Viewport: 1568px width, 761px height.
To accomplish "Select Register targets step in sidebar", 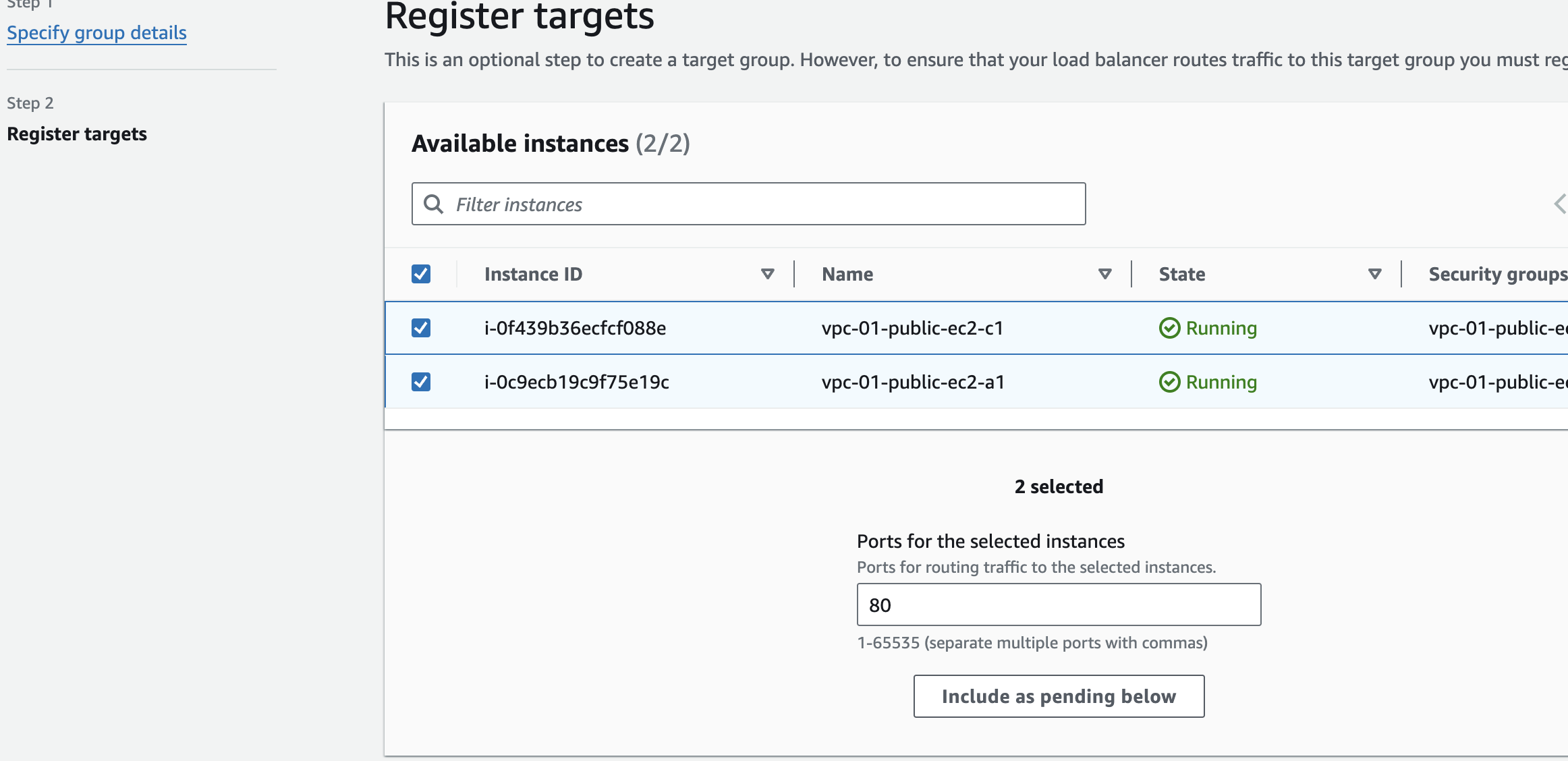I will (77, 134).
